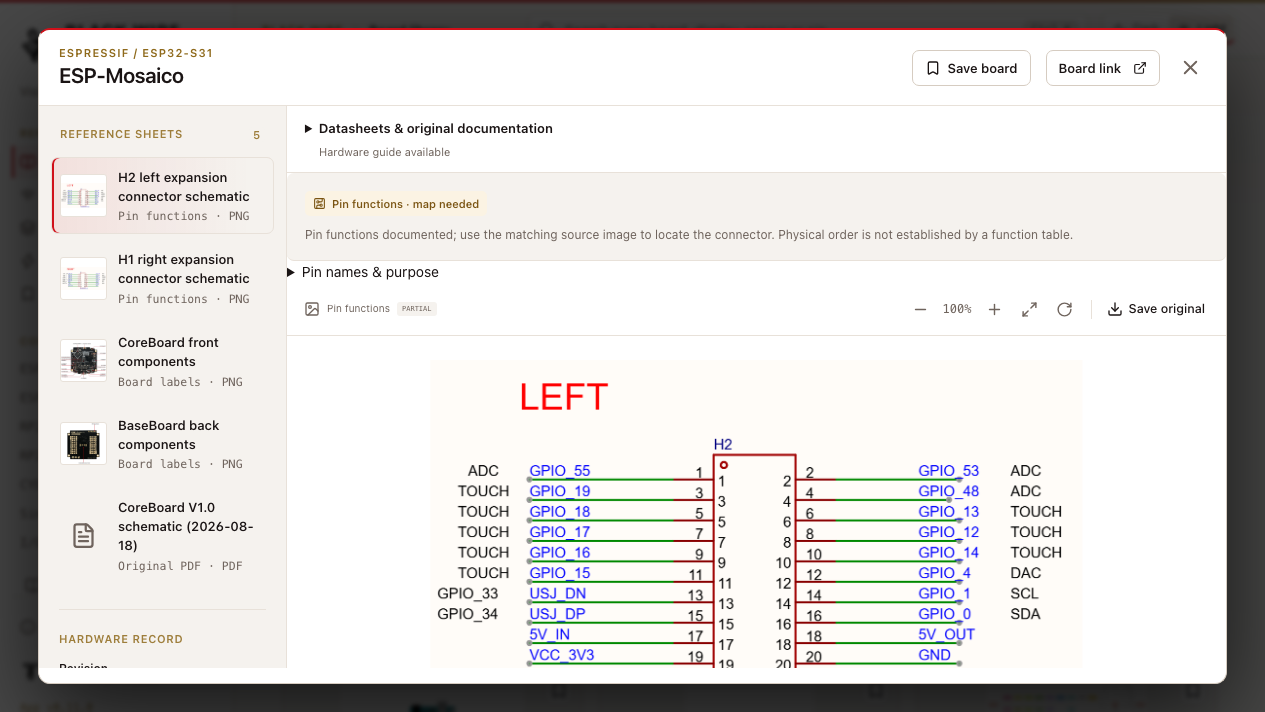Click the 5V_OUT net label in schematic
The image size is (1265, 712).
[x=946, y=635]
